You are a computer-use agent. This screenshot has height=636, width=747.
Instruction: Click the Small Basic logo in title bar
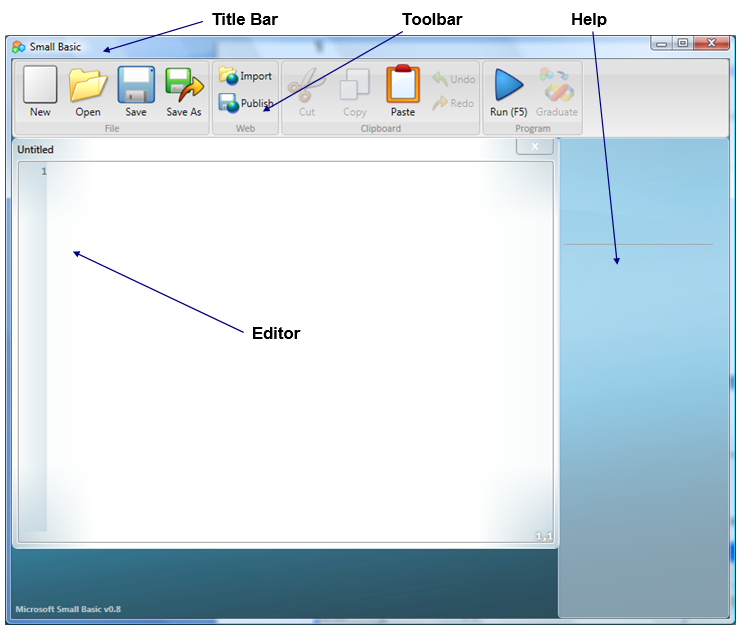pyautogui.click(x=19, y=47)
